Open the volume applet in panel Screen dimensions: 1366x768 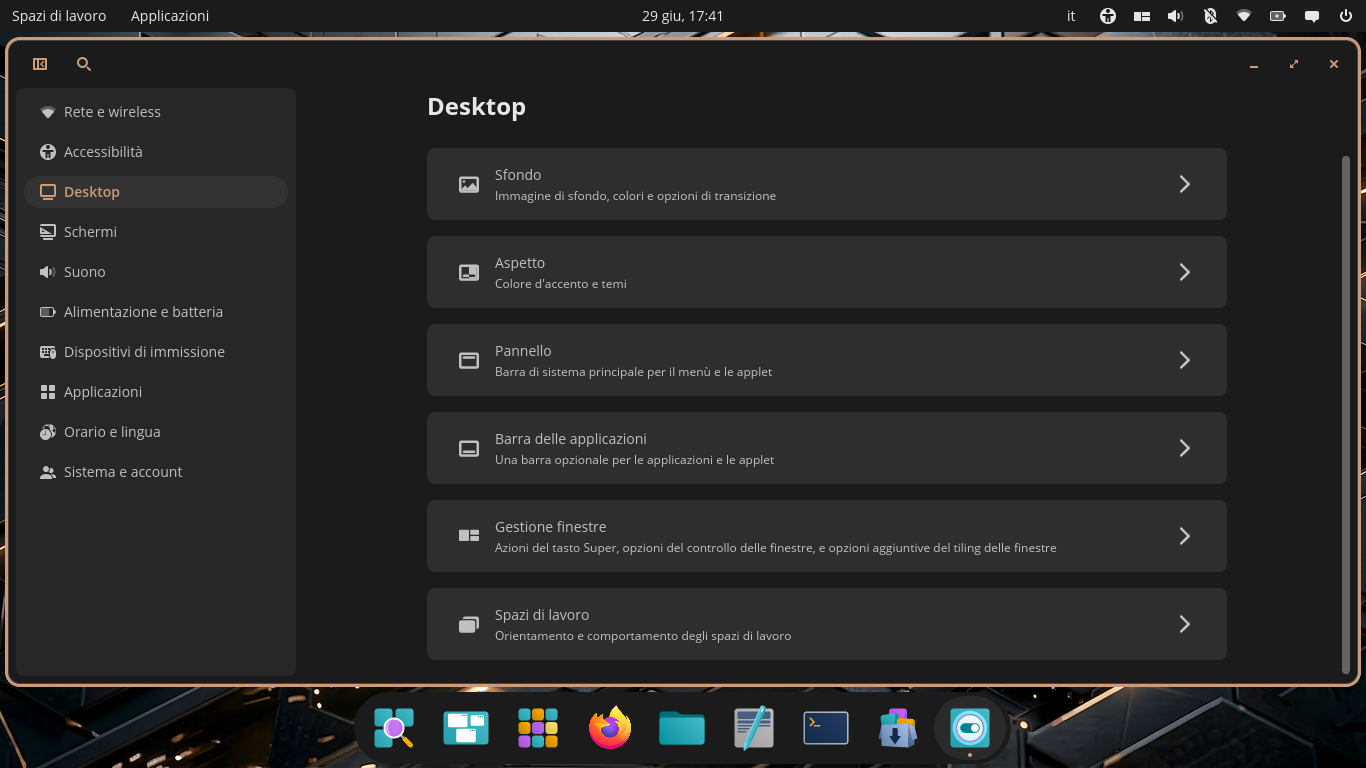(1175, 16)
